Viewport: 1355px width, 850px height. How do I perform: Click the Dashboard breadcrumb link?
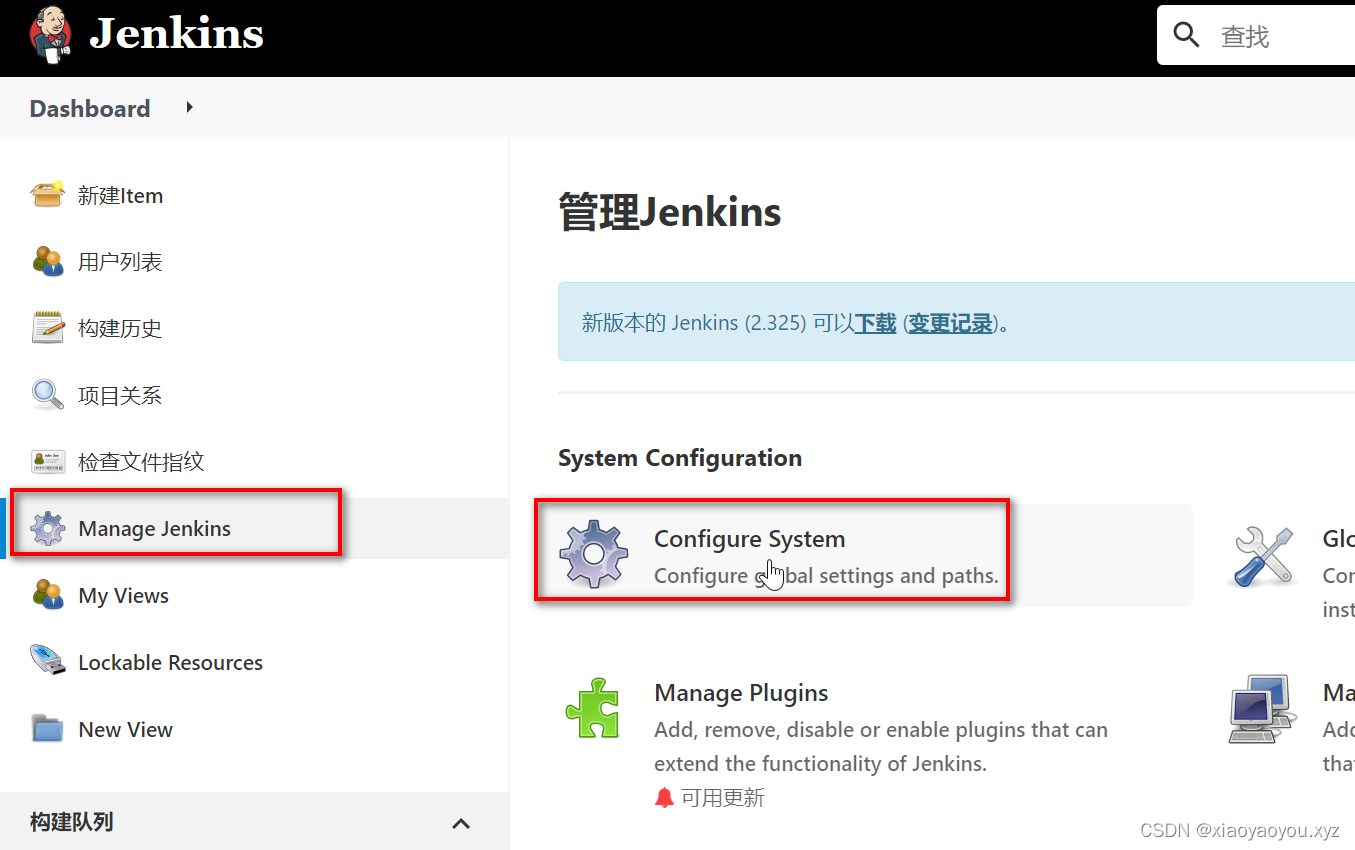pos(90,108)
